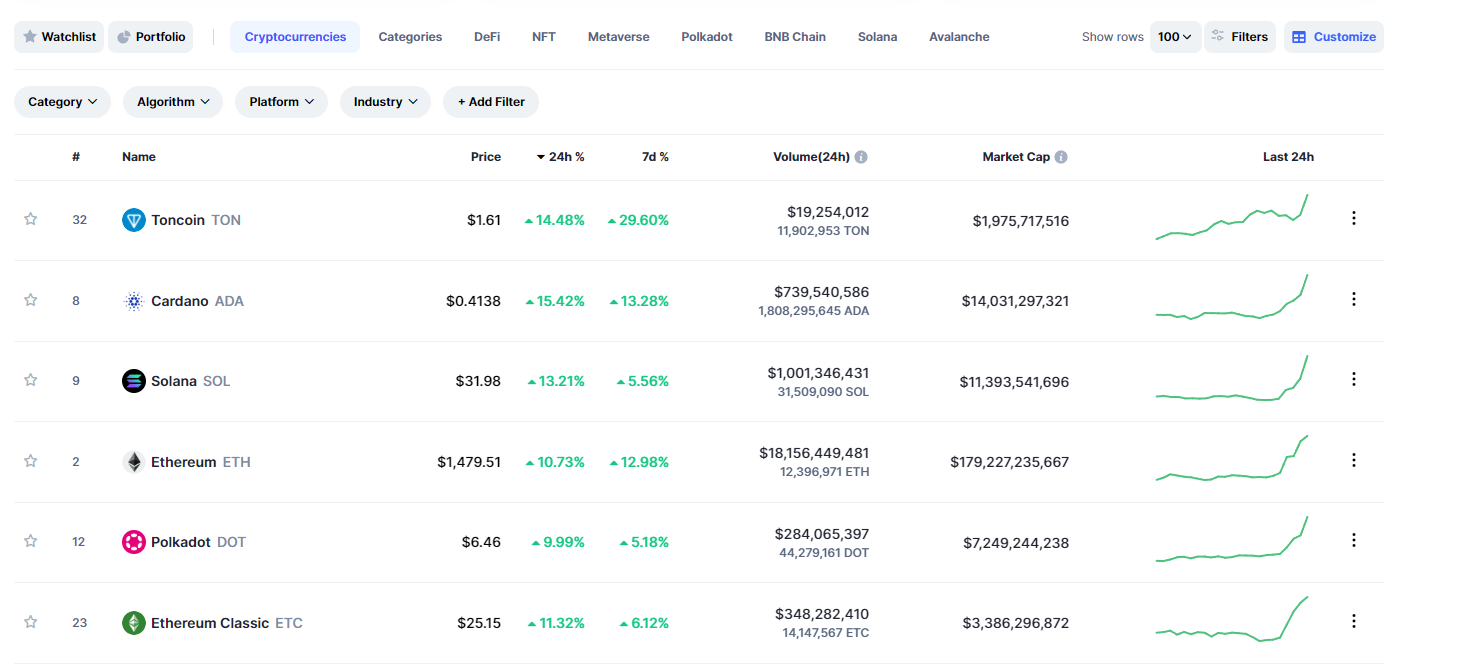Viewport: 1466px width, 672px height.
Task: Open the three-dot menu for Ethereum
Action: coord(1354,460)
